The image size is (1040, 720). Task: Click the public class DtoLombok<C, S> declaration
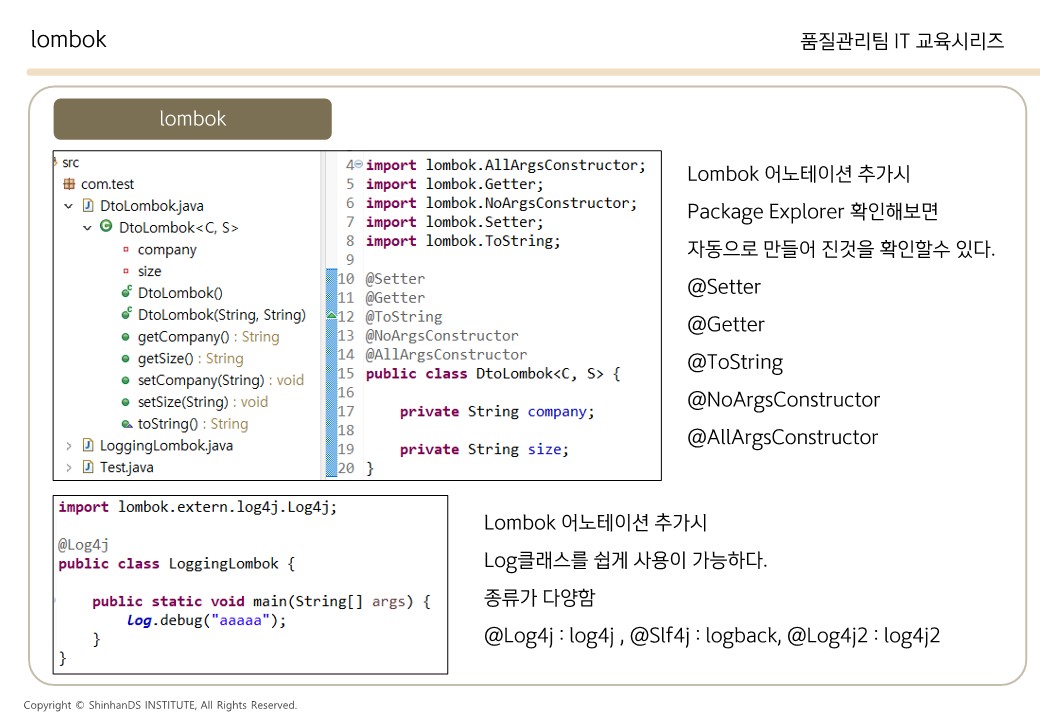tap(493, 374)
